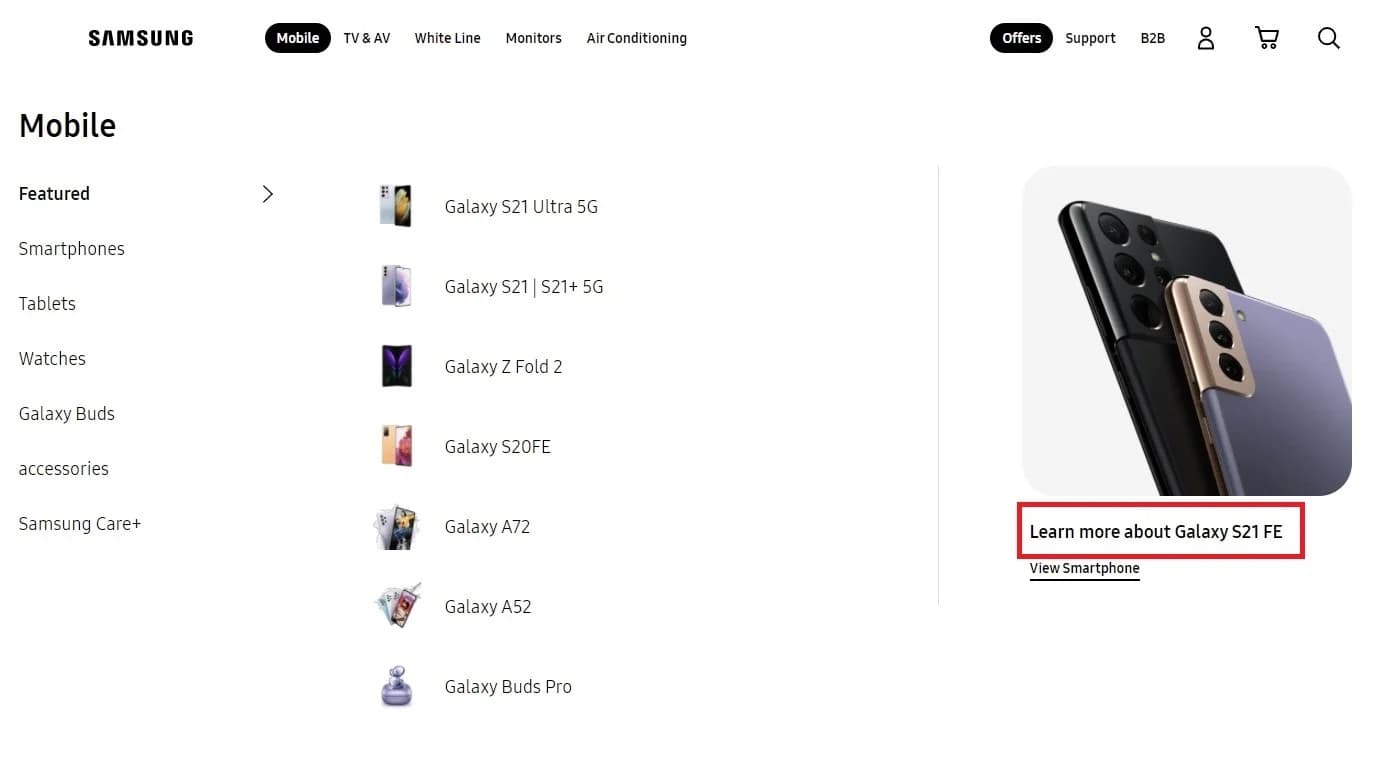Click the View Smartphone link

pyautogui.click(x=1084, y=568)
